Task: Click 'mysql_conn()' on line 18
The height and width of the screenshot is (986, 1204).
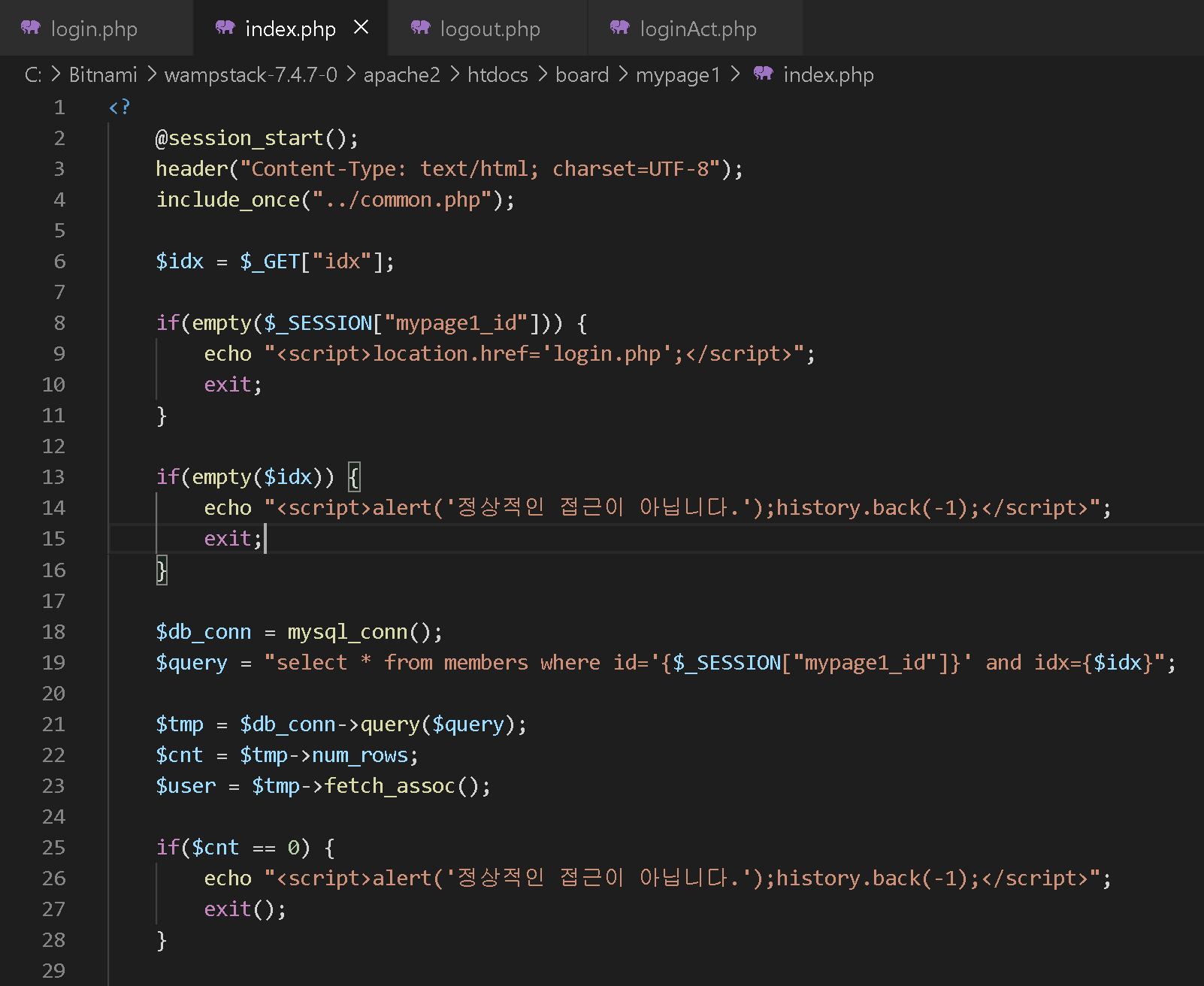Action: tap(359, 632)
